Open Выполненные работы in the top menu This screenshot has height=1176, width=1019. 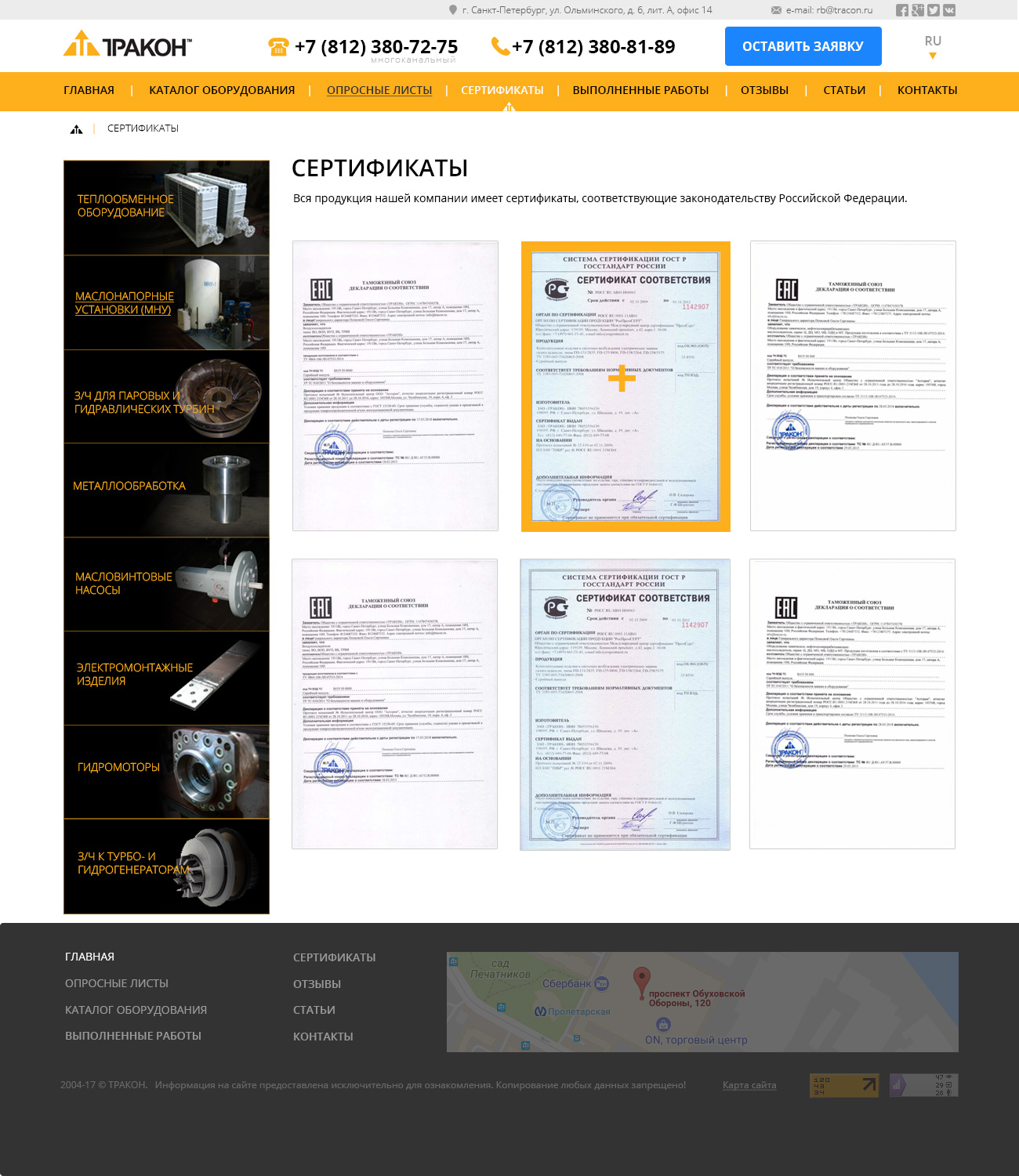(x=640, y=90)
